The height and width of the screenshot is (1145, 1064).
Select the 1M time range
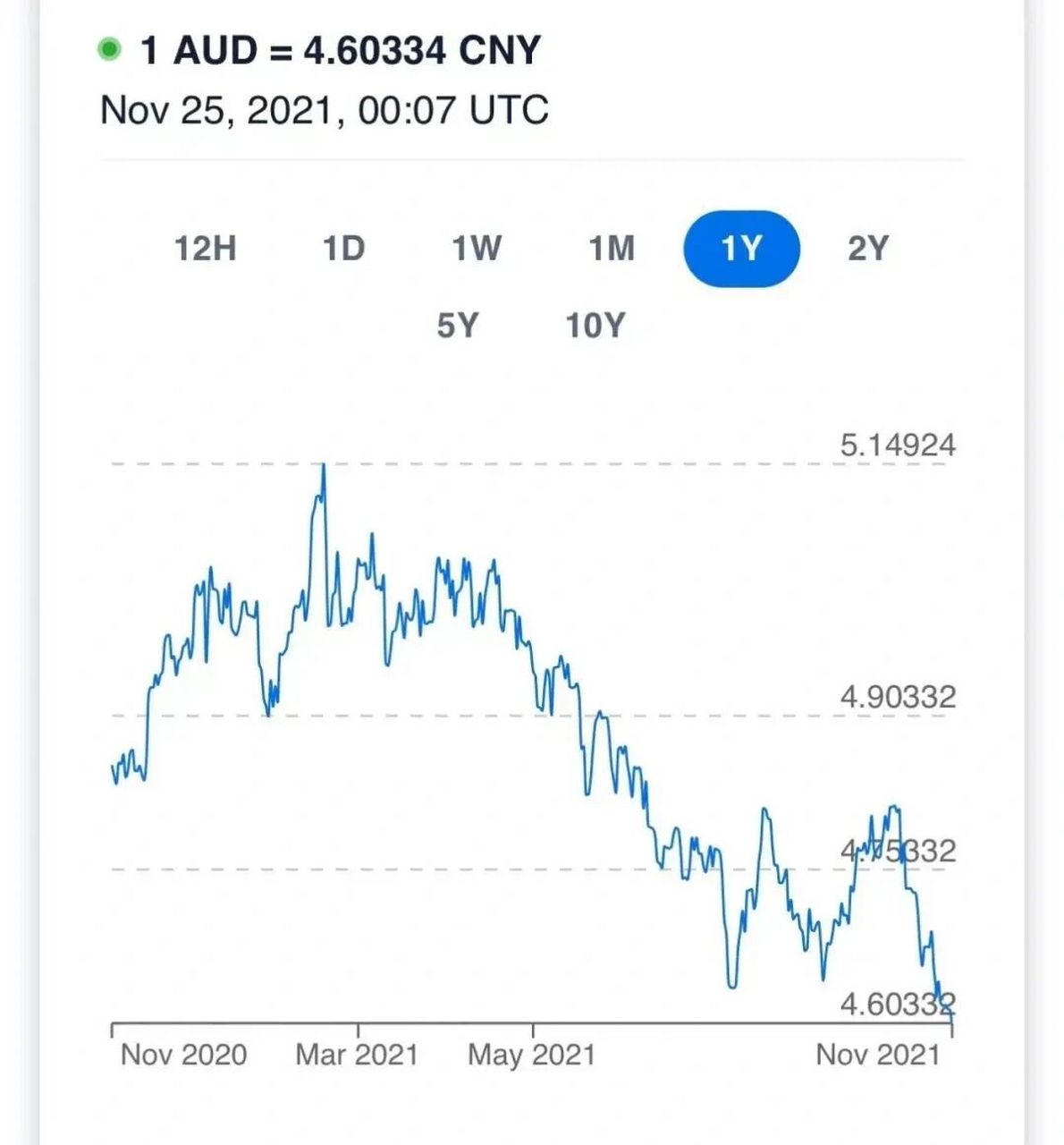[612, 249]
